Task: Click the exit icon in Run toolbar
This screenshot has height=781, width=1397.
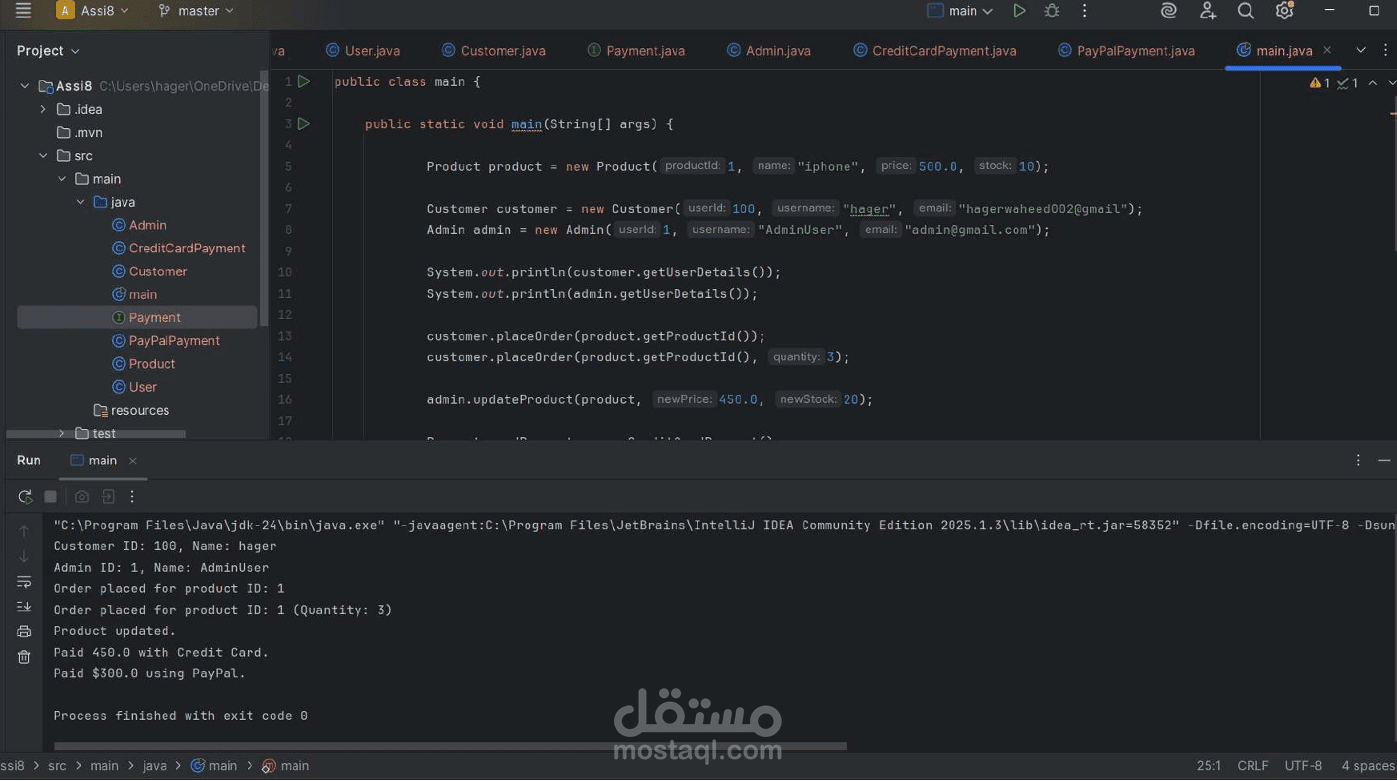Action: [108, 496]
